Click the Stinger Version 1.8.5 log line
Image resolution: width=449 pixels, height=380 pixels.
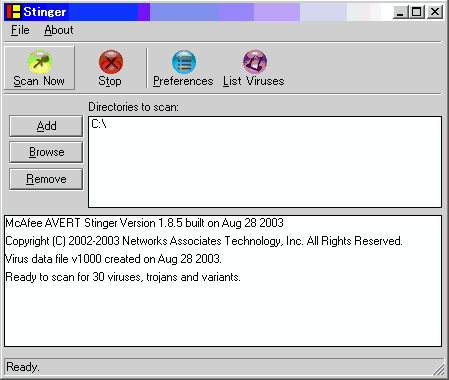[x=144, y=223]
